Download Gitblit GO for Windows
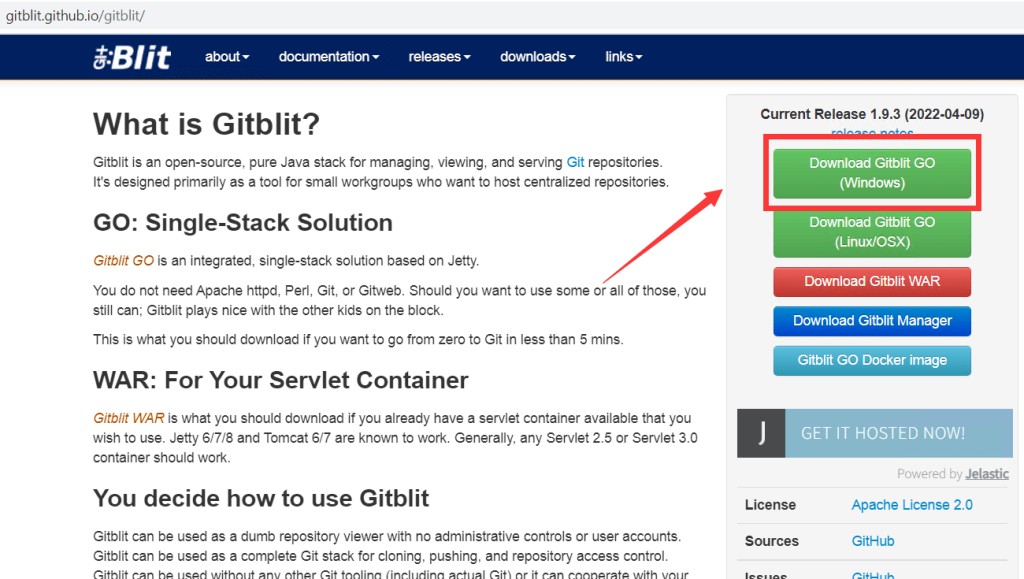The height and width of the screenshot is (579, 1024). pos(872,173)
